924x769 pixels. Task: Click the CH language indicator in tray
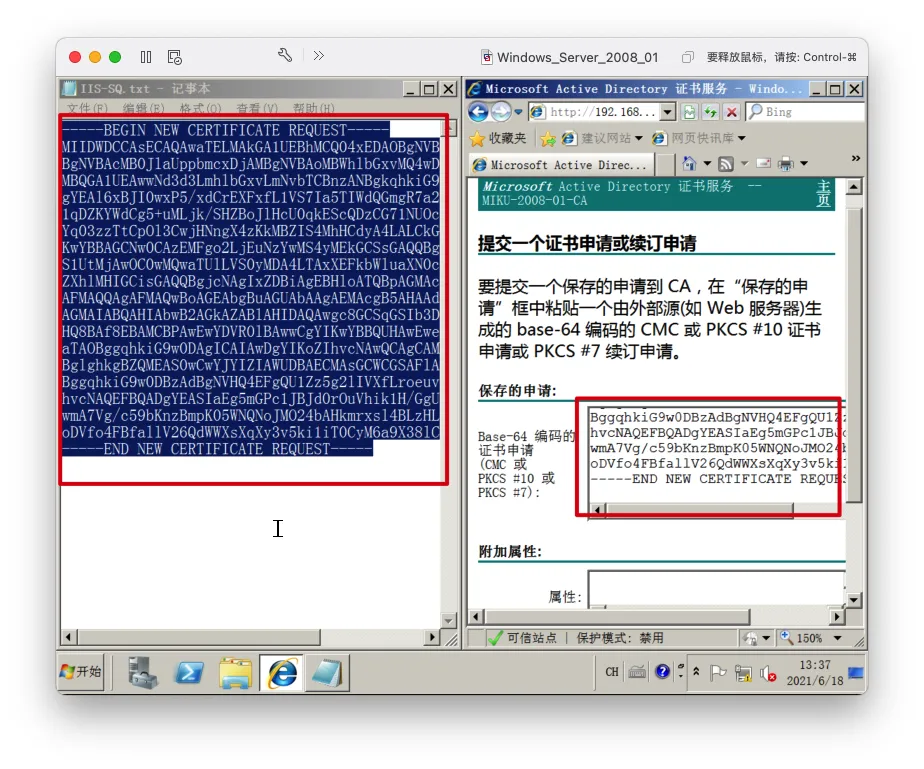[x=612, y=672]
